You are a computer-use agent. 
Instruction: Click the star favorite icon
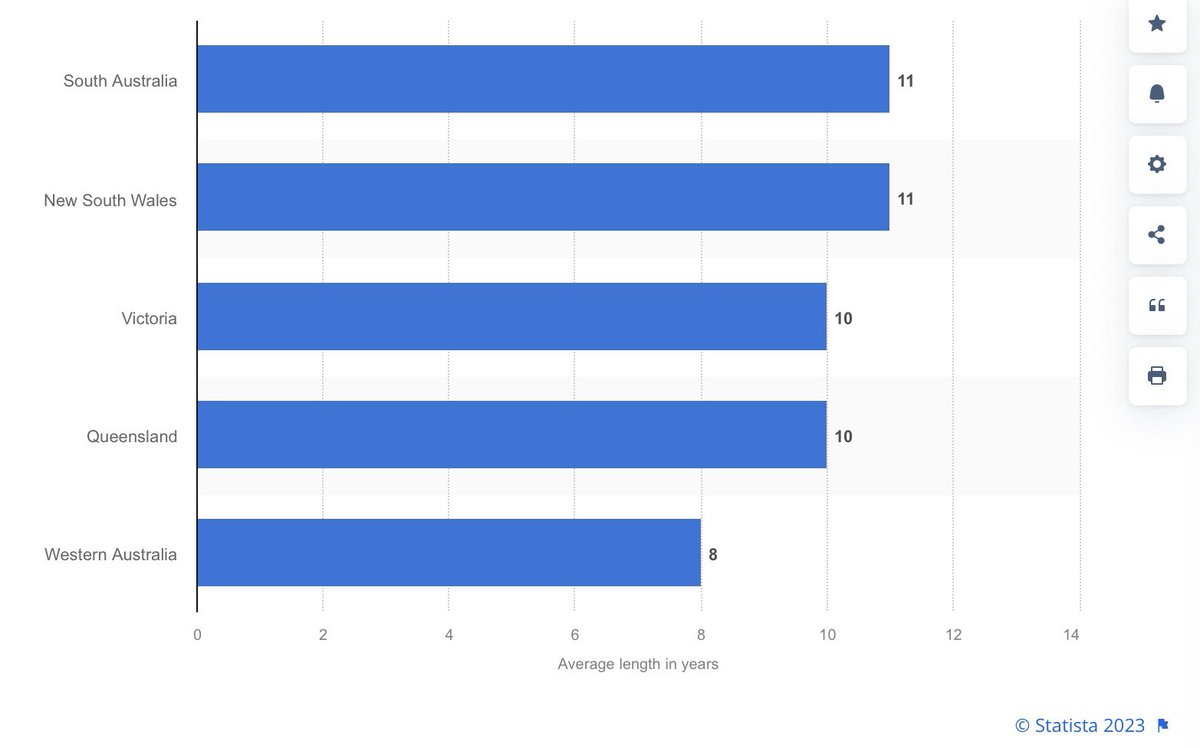point(1157,23)
